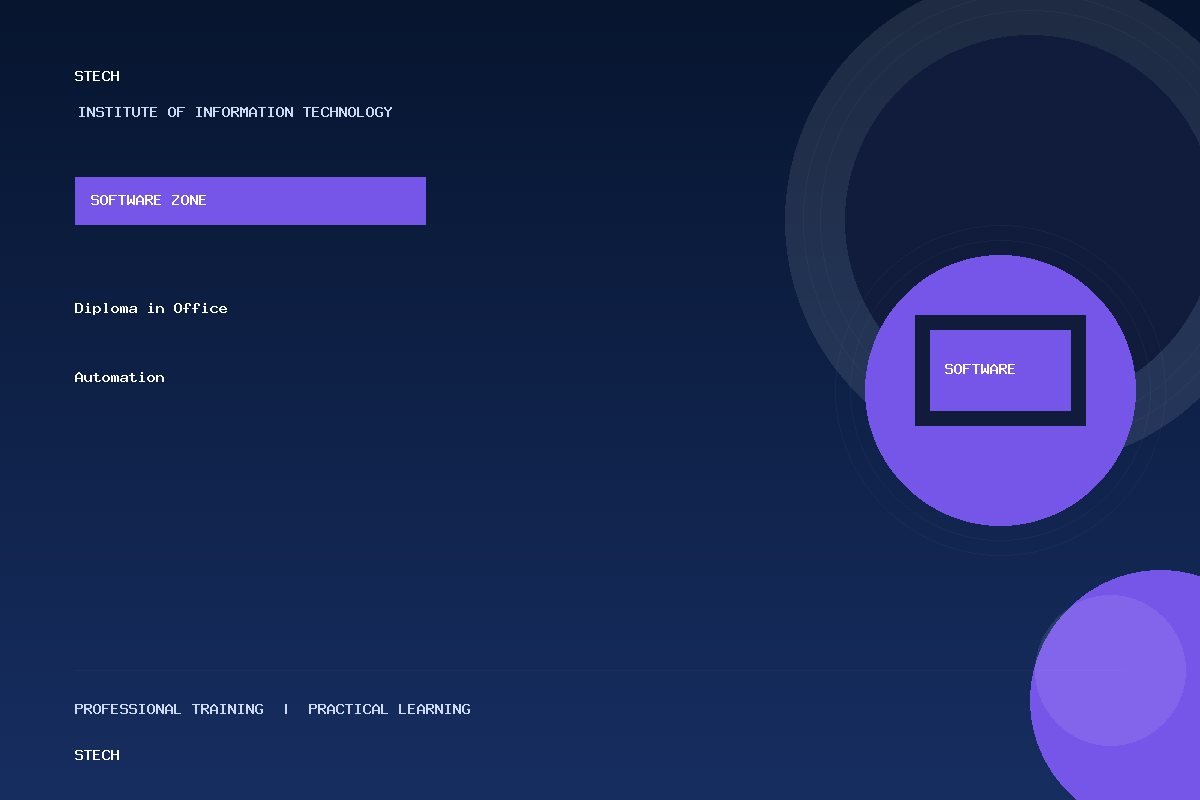Click the SOFTWARE ZONE purple banner
Image resolution: width=1200 pixels, height=800 pixels.
tap(250, 201)
